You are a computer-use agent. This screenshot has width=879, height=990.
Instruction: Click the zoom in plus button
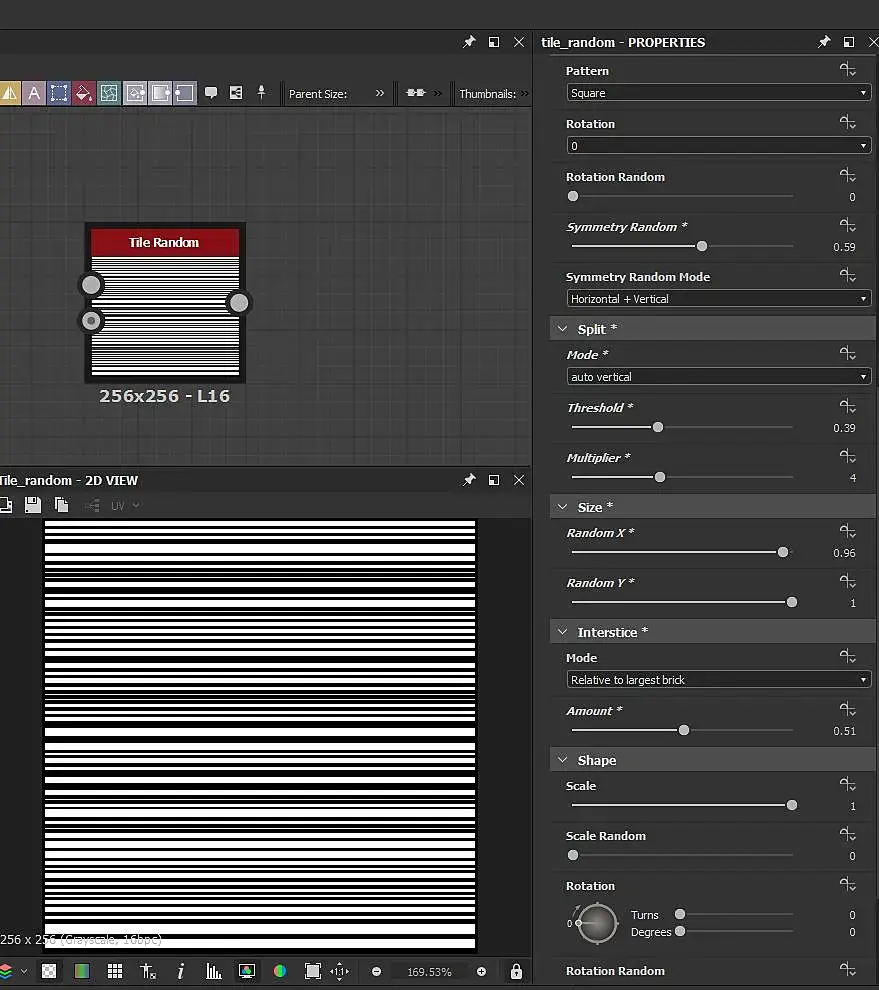[481, 971]
